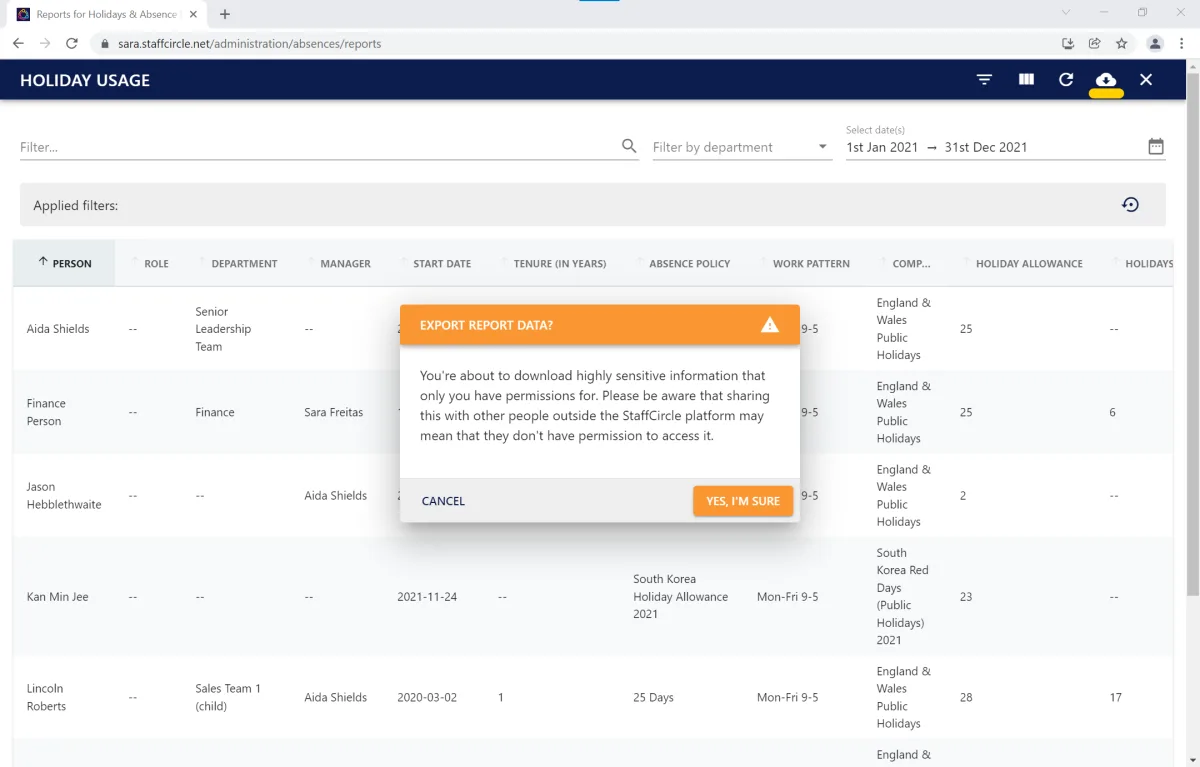This screenshot has width=1200, height=767.
Task: Click the site lock icon
Action: [x=103, y=44]
